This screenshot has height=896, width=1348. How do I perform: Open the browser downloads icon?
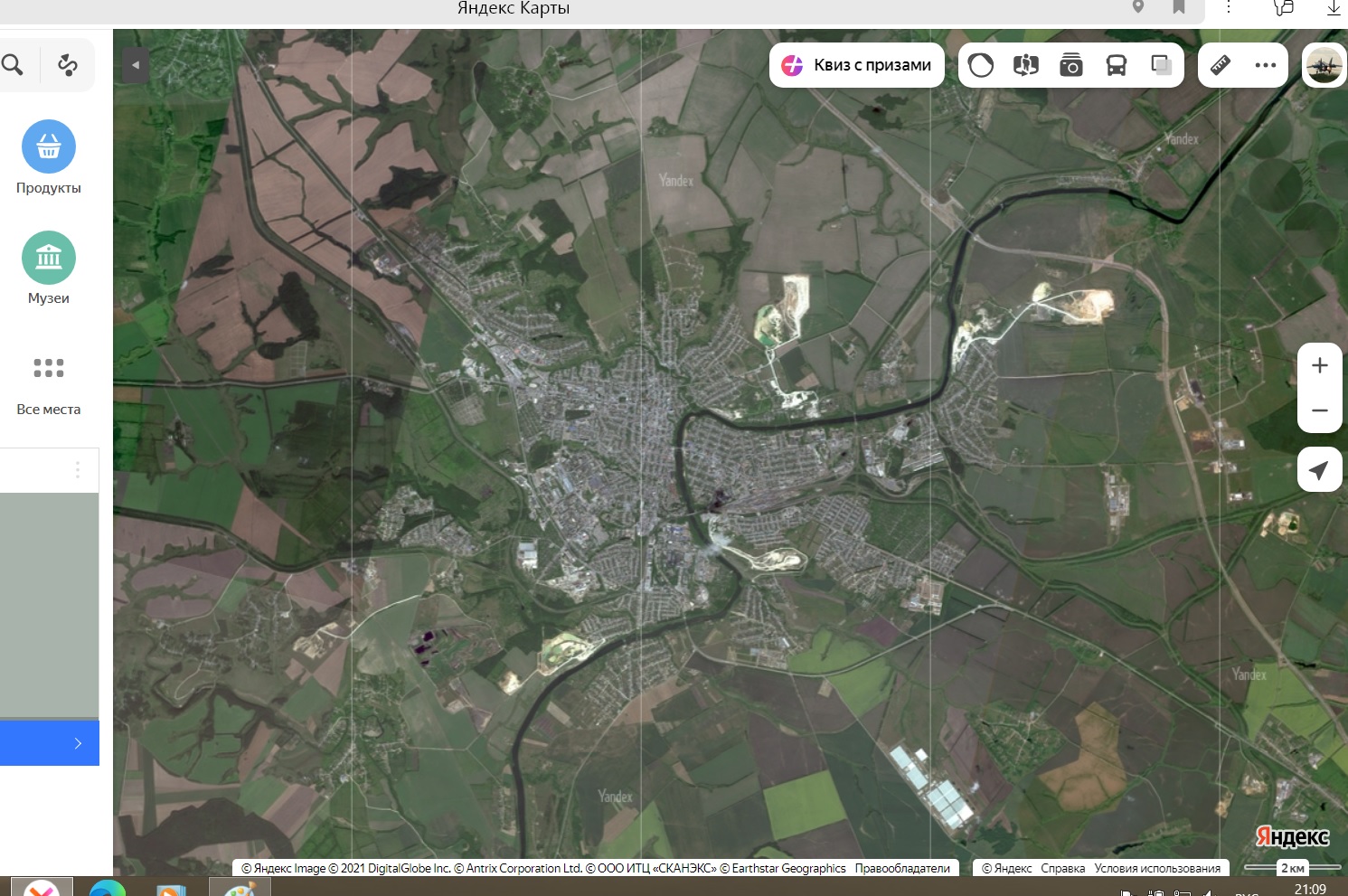pyautogui.click(x=1334, y=7)
